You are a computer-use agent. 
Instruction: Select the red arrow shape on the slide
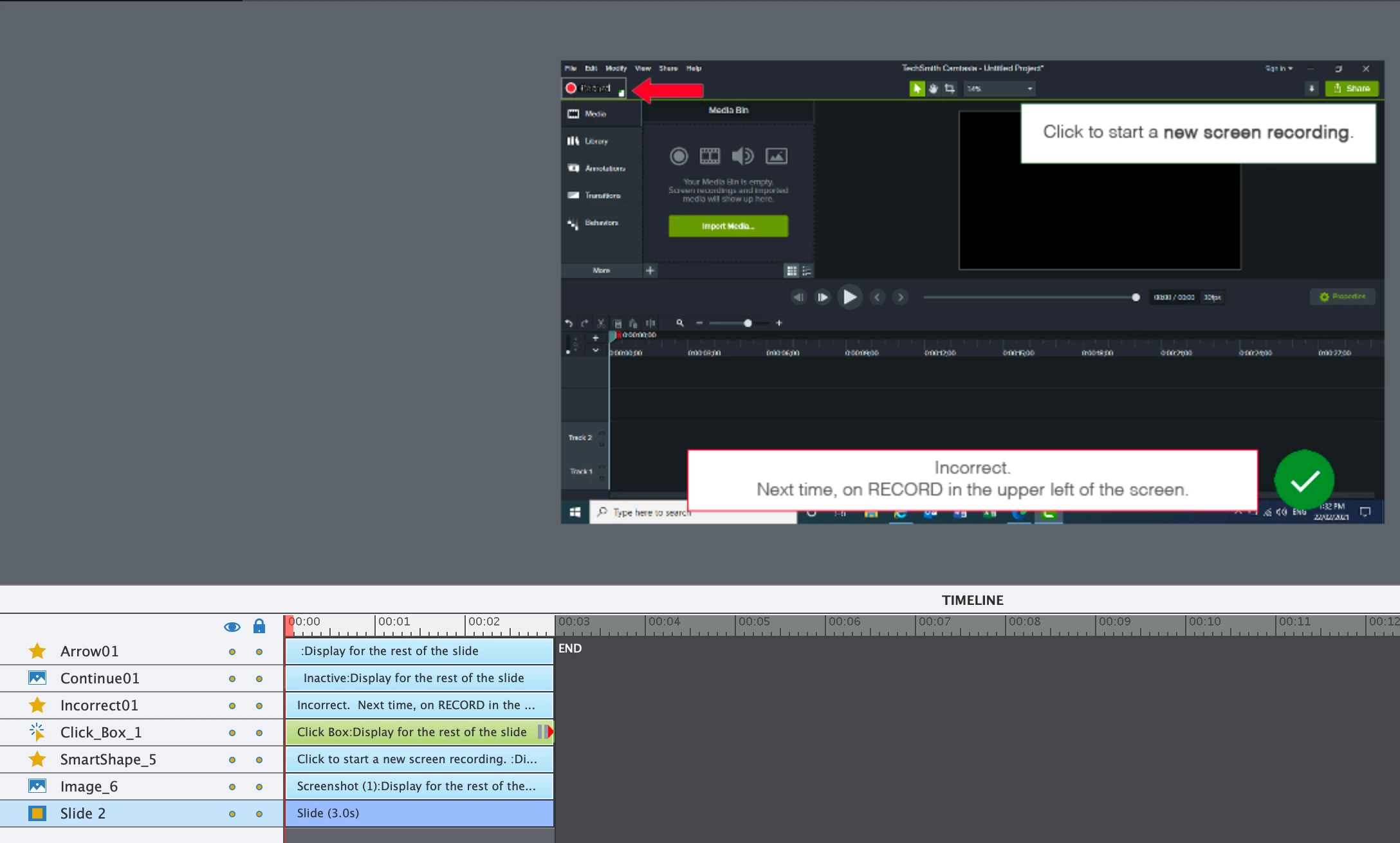pos(669,89)
